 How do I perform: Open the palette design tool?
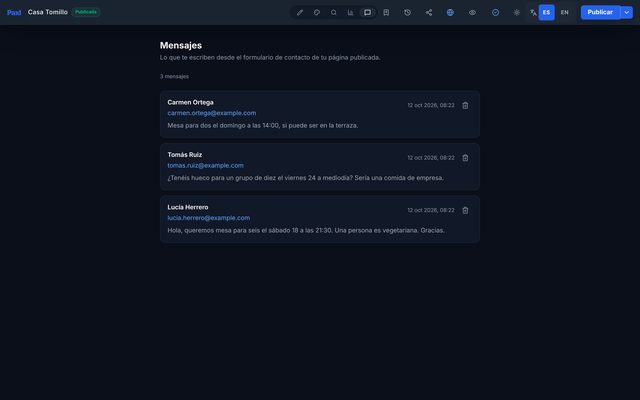(317, 12)
